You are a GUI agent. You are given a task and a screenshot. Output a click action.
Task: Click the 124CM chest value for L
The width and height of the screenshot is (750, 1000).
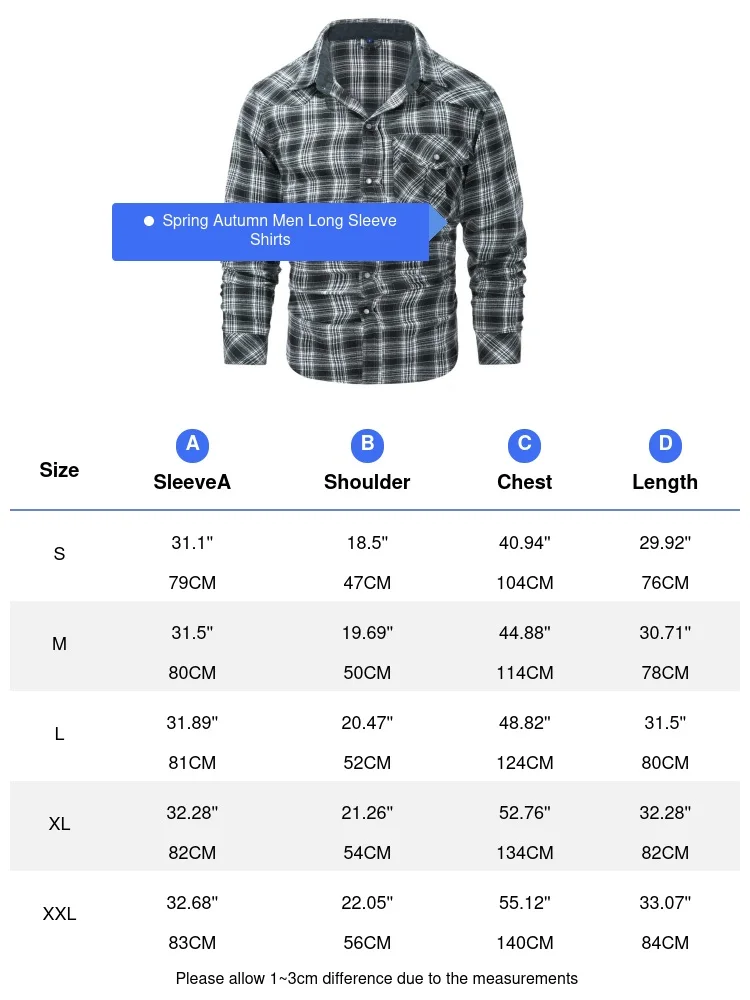(x=525, y=763)
